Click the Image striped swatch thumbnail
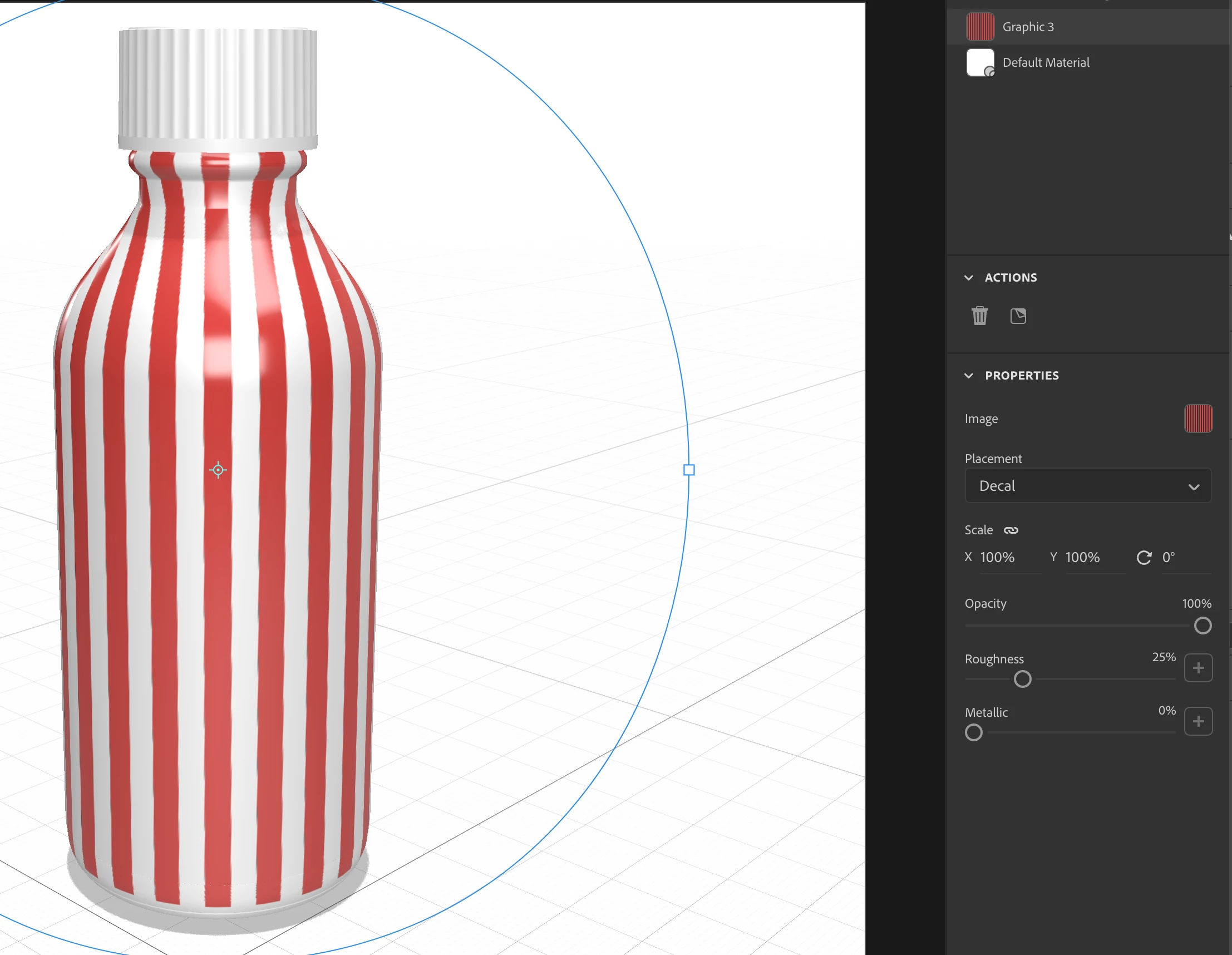The width and height of the screenshot is (1232, 955). (1198, 419)
